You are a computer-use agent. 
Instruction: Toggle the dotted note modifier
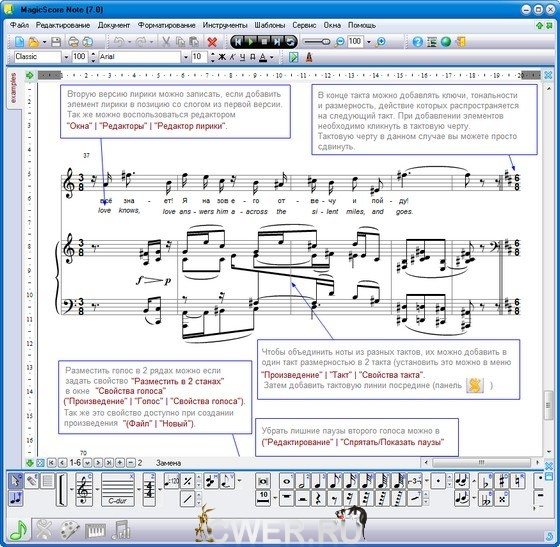coord(438,482)
